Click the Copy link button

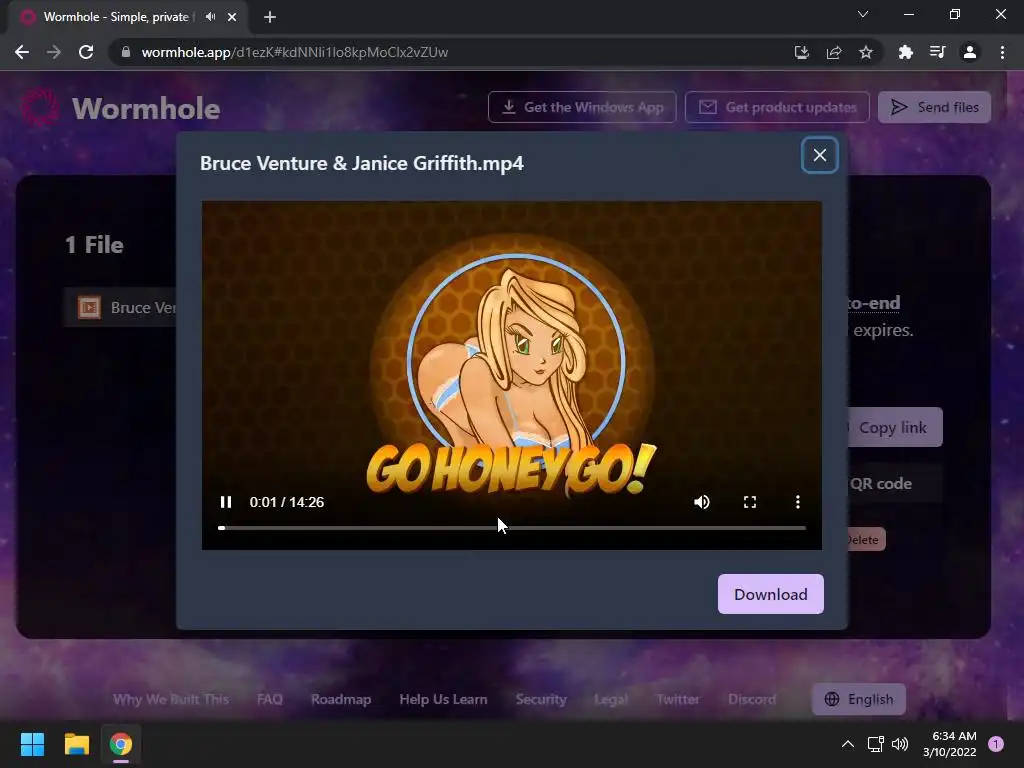coord(895,428)
